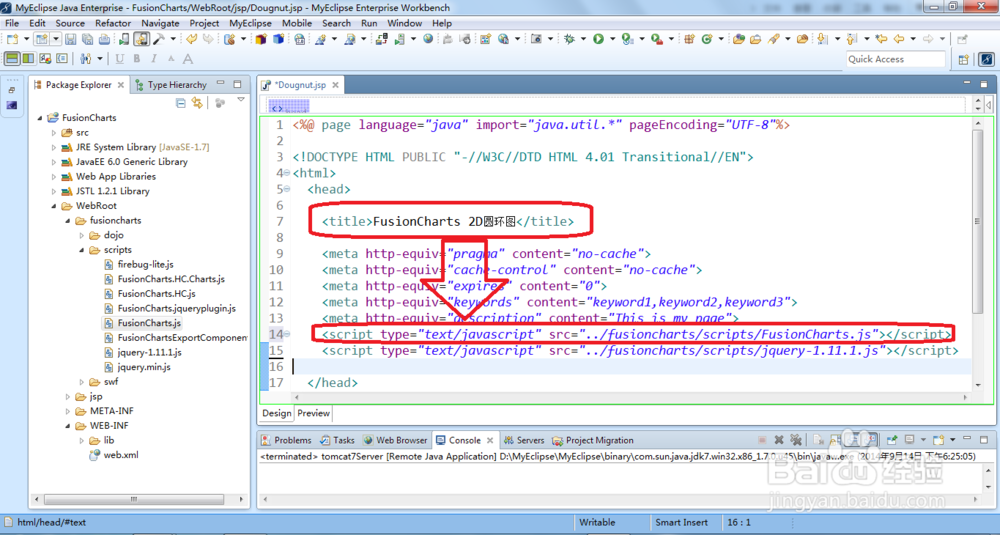
Task: Expand JRE System Library node
Action: (x=54, y=147)
